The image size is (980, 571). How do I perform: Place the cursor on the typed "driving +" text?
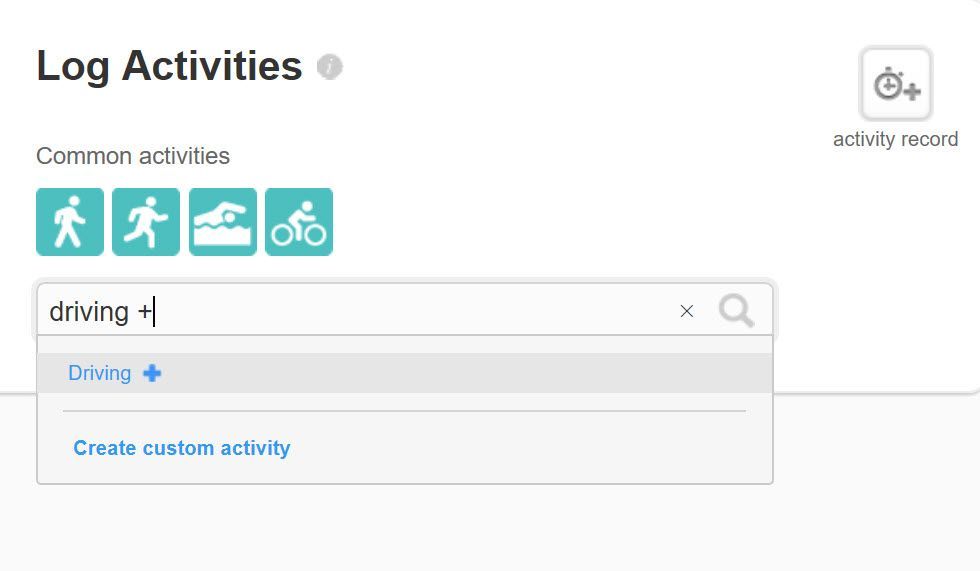pyautogui.click(x=101, y=312)
